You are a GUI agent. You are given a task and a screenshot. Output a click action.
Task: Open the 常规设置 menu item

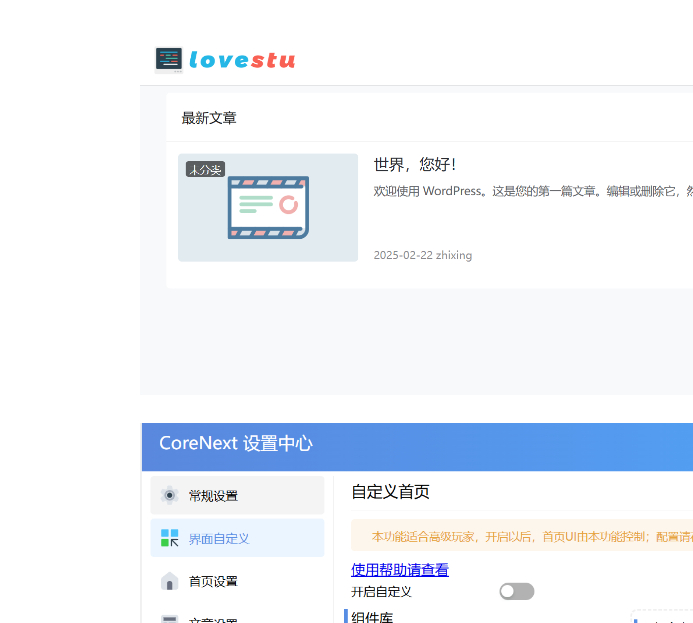[213, 496]
